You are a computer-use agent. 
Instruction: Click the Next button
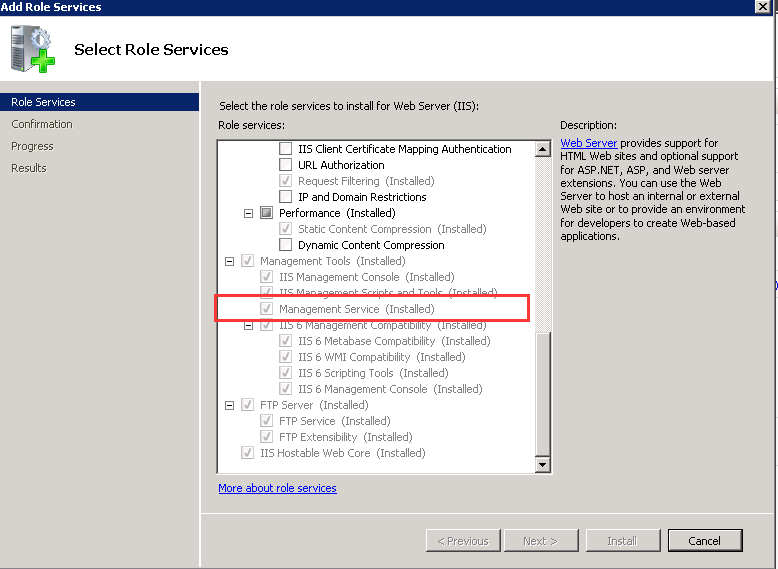click(541, 541)
